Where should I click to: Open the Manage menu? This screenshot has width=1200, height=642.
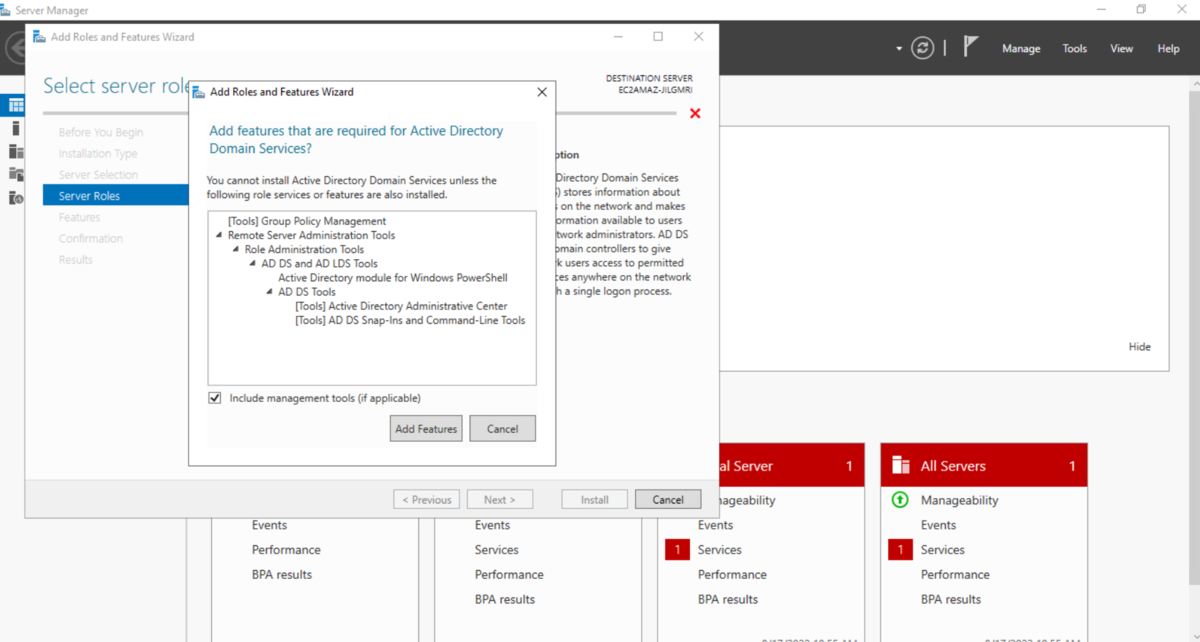(1020, 47)
